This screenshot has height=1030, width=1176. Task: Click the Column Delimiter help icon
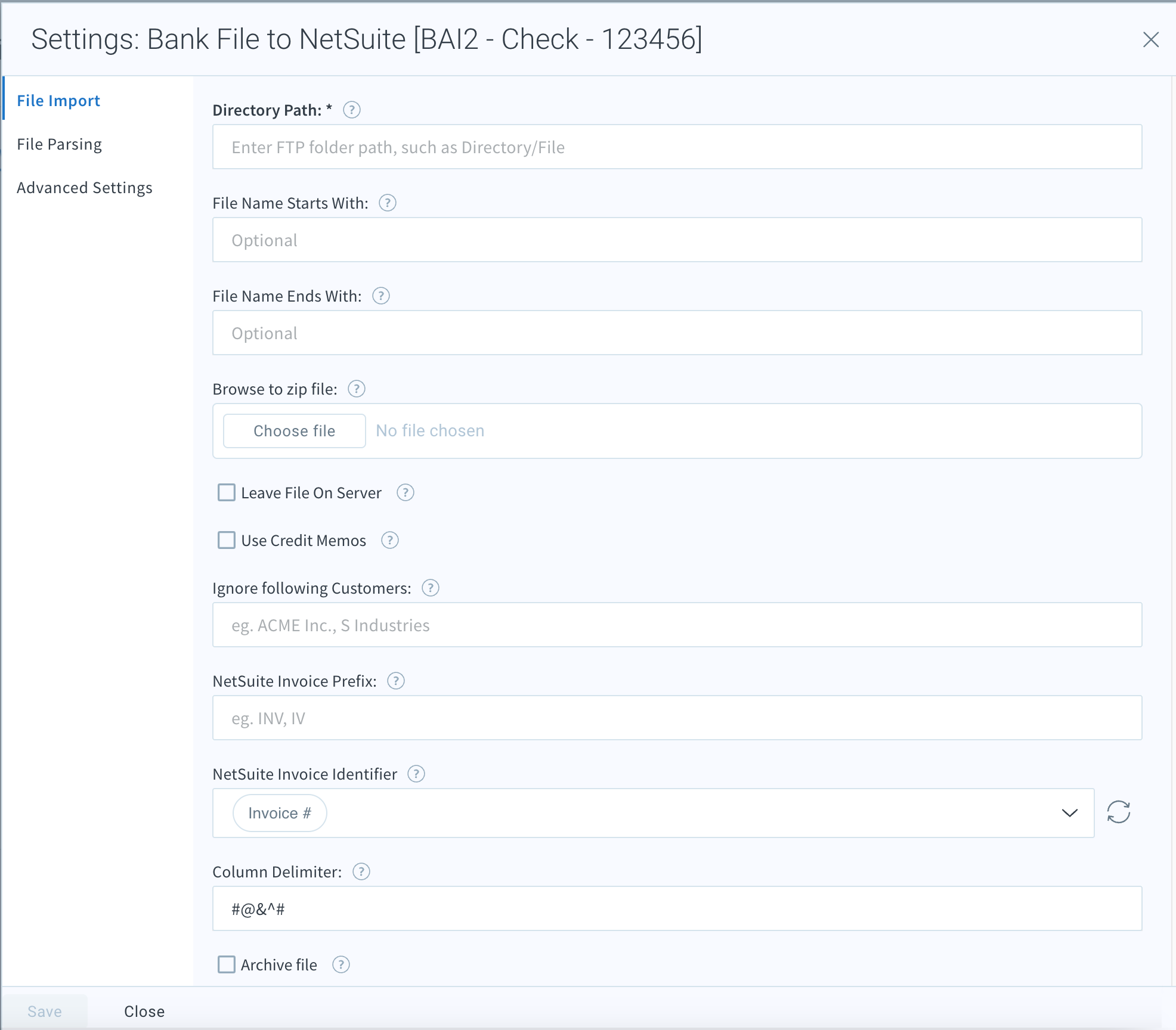coord(361,871)
